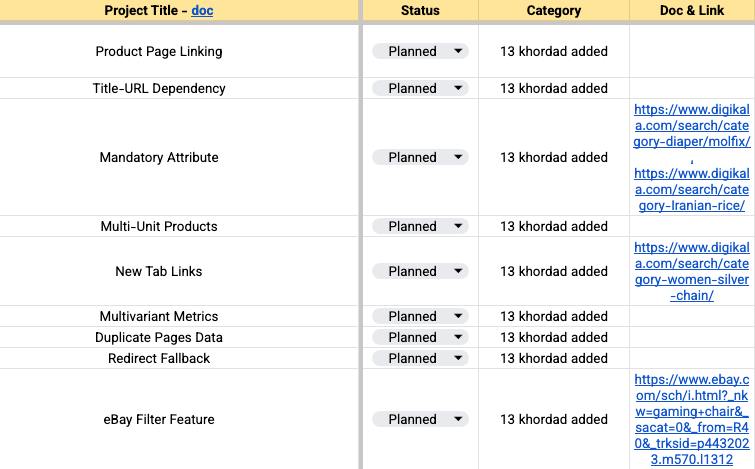Open the Digikala diaper molfix link
Screen dimensions: 755x469
(x=691, y=125)
